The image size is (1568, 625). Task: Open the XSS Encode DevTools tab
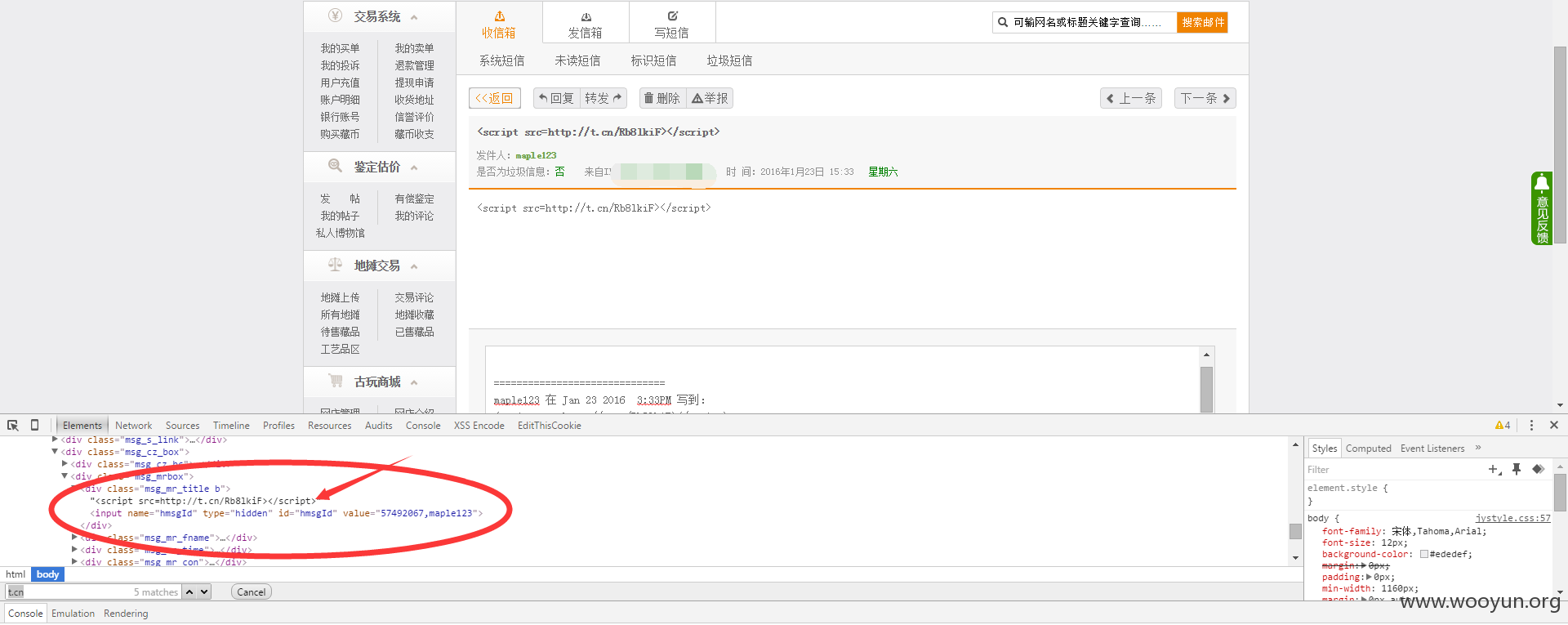pyautogui.click(x=479, y=426)
